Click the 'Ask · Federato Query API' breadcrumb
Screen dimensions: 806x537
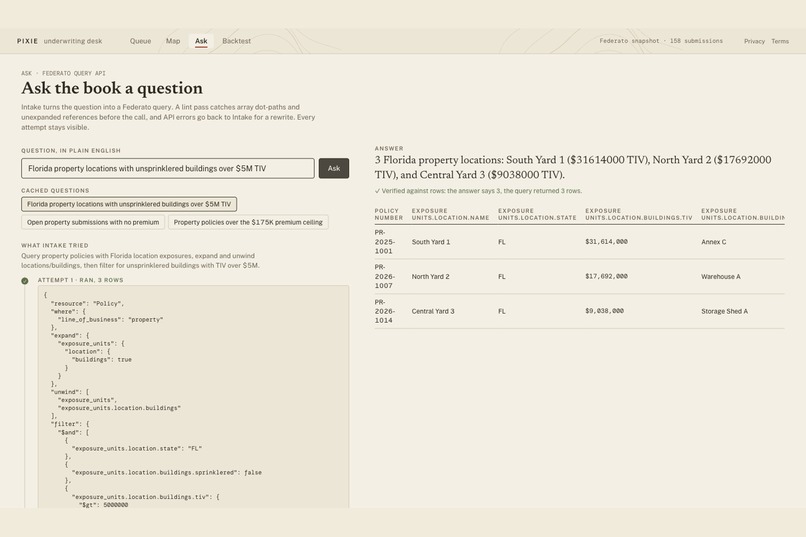tap(63, 73)
